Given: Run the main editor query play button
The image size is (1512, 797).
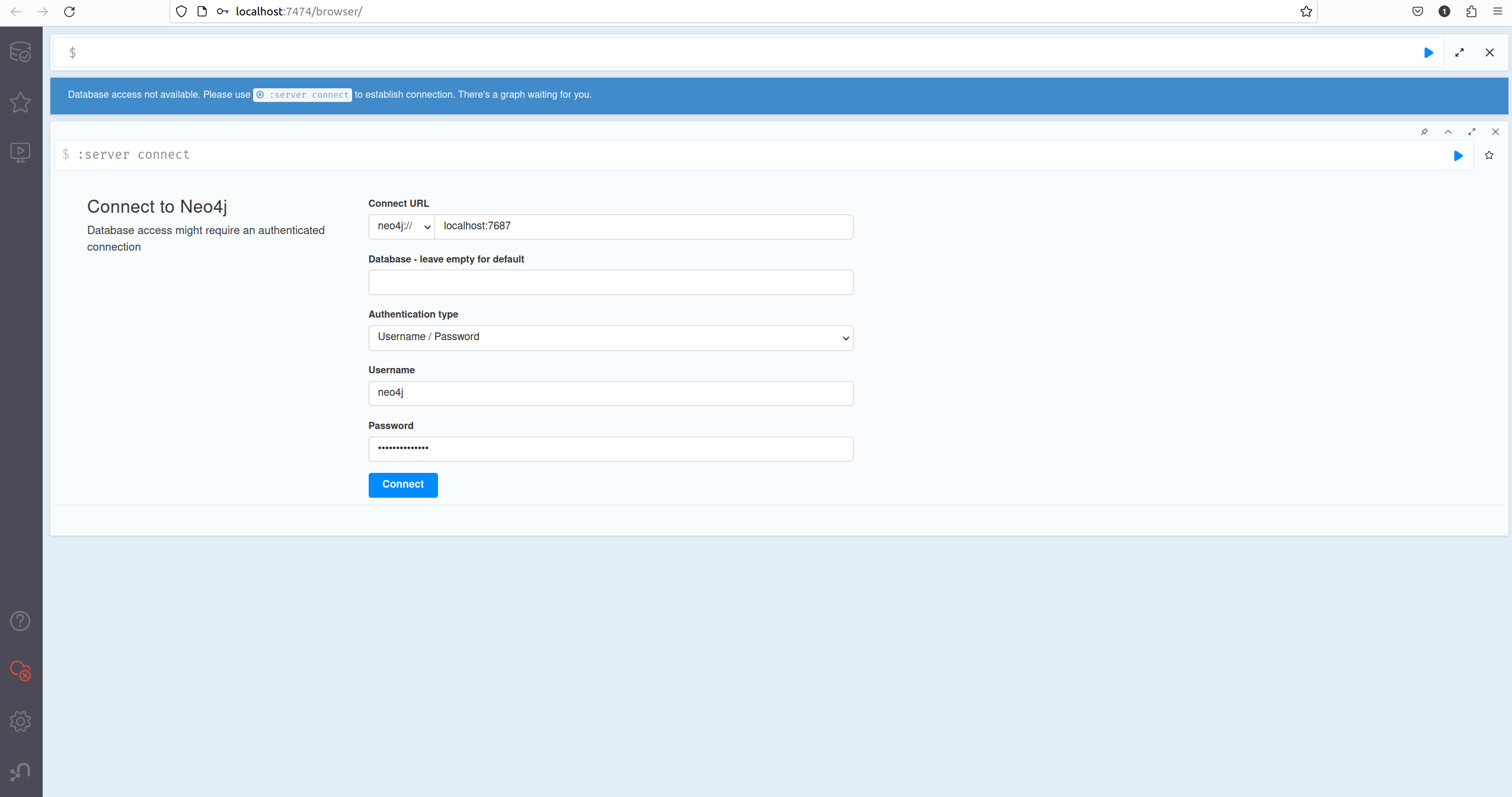Looking at the screenshot, I should (1428, 53).
